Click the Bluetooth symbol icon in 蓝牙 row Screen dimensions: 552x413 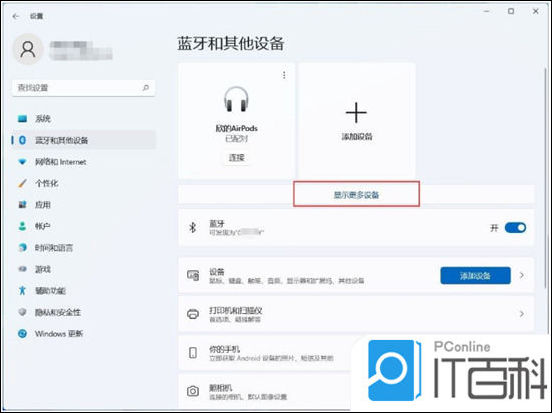click(193, 227)
